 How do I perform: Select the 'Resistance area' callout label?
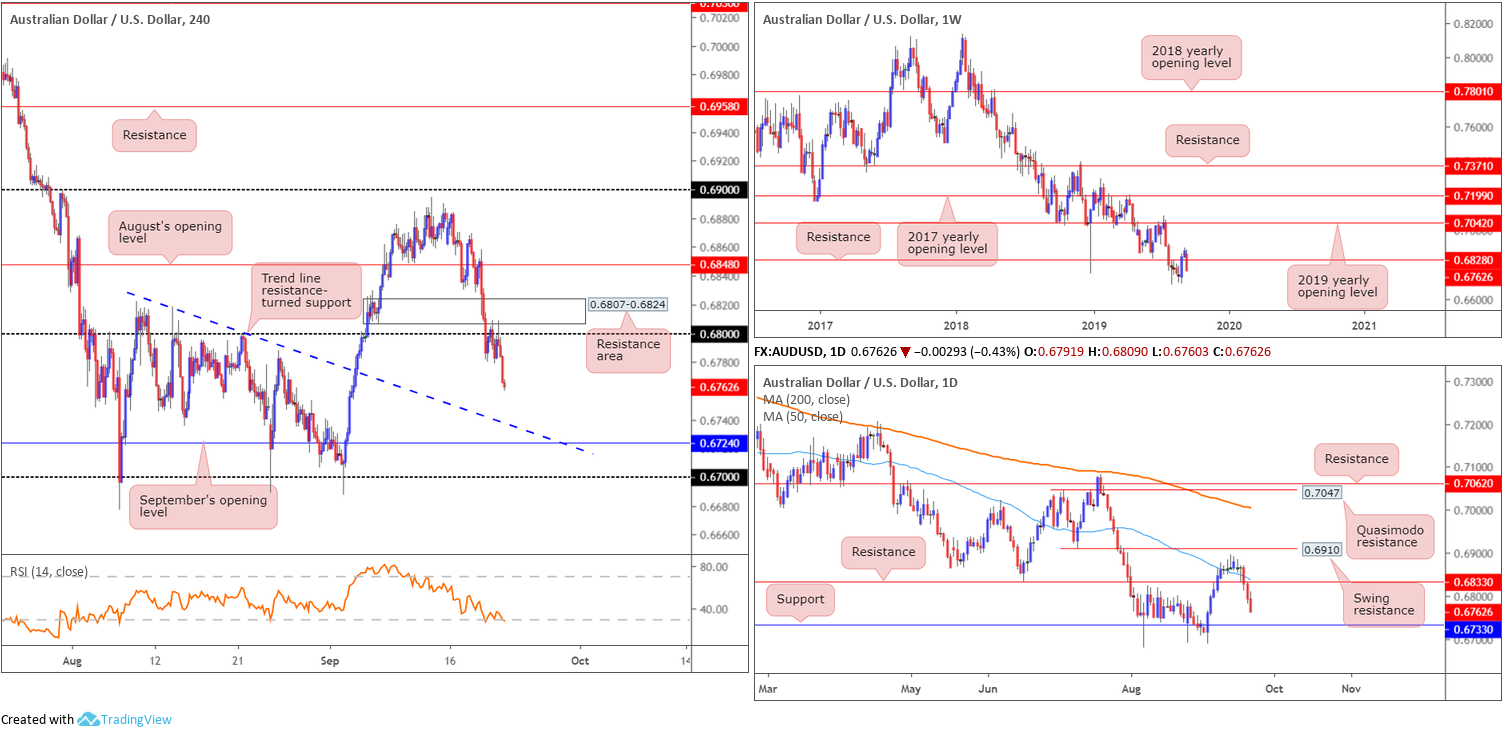coord(628,351)
